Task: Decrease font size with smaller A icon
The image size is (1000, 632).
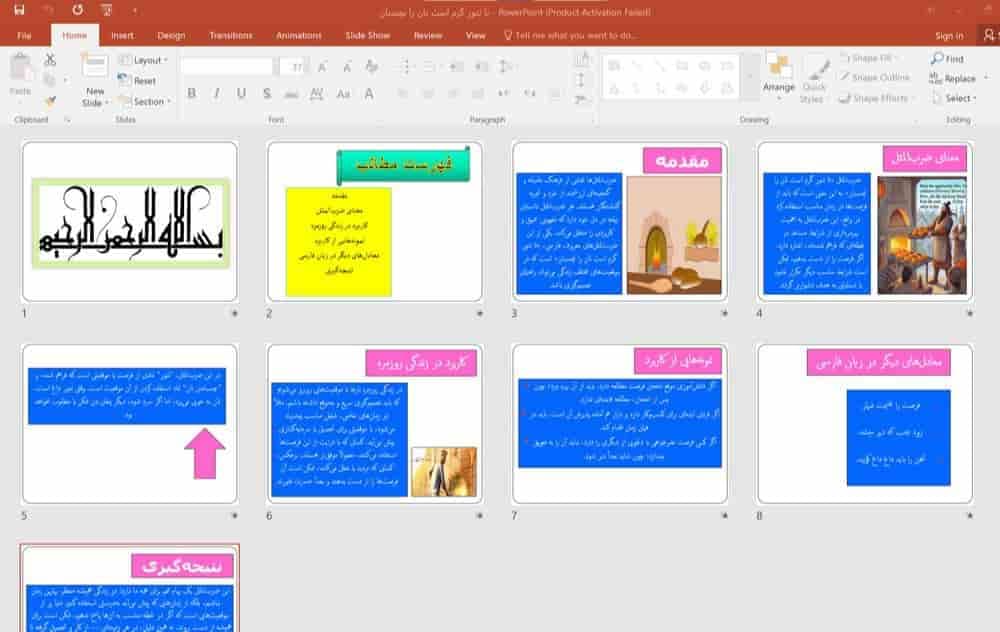Action: pos(347,66)
